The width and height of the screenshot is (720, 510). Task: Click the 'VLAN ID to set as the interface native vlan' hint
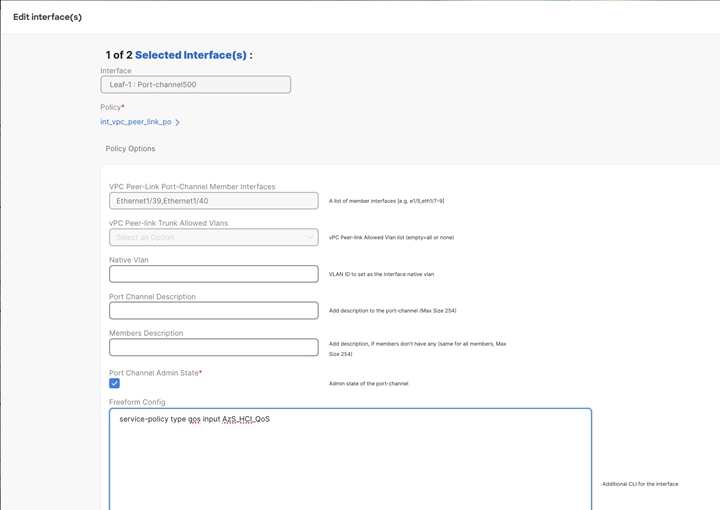(x=381, y=274)
